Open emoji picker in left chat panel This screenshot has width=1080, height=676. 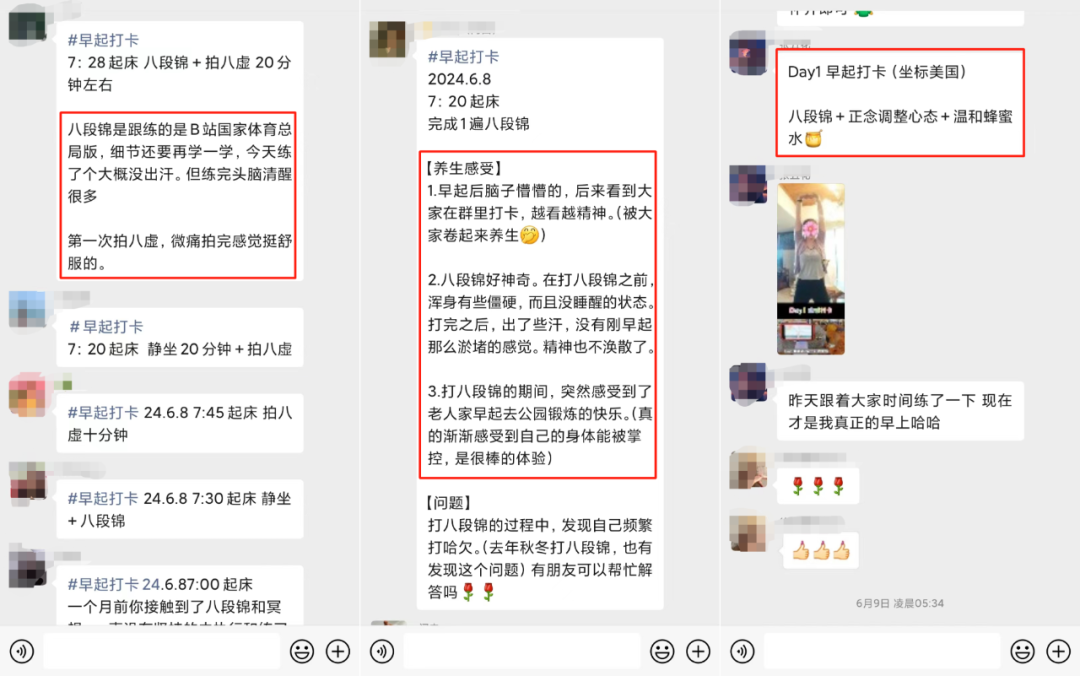(302, 651)
